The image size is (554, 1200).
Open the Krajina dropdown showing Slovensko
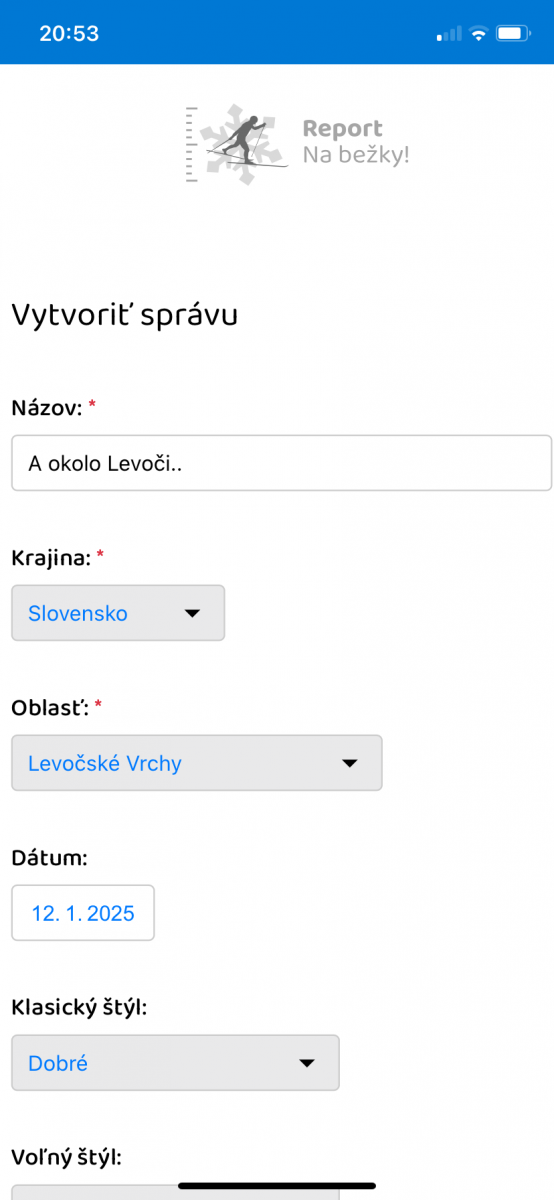118,613
